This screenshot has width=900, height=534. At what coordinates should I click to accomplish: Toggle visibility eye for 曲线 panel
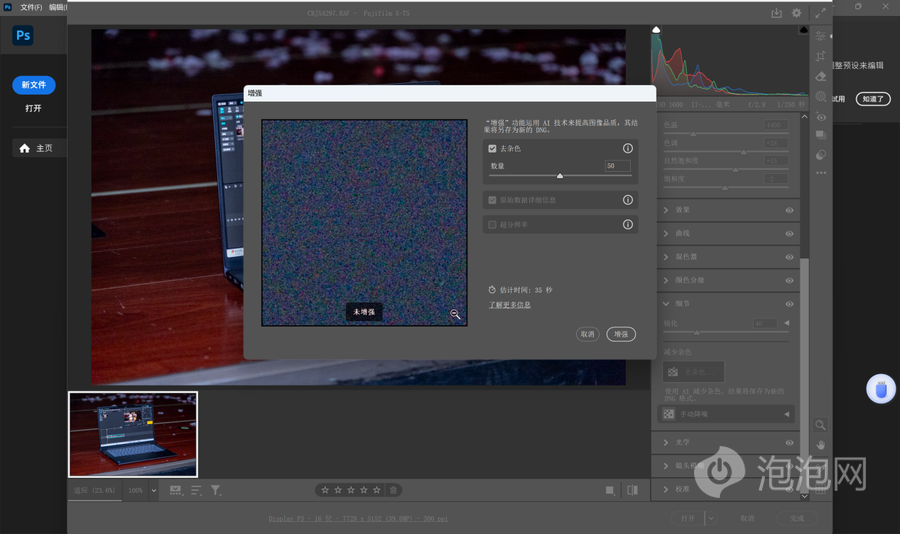pos(789,234)
